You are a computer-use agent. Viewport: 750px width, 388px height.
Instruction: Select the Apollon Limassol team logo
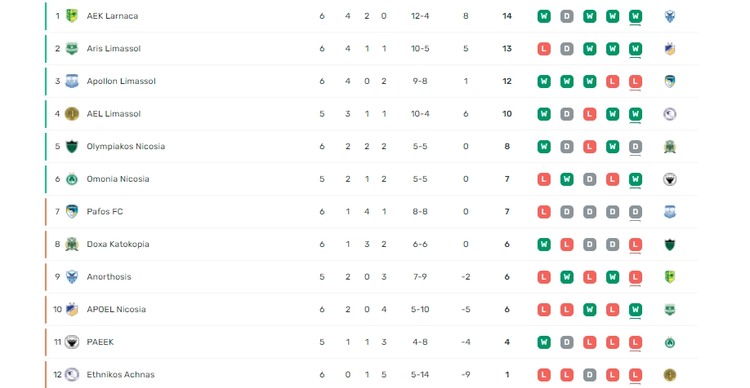point(72,81)
